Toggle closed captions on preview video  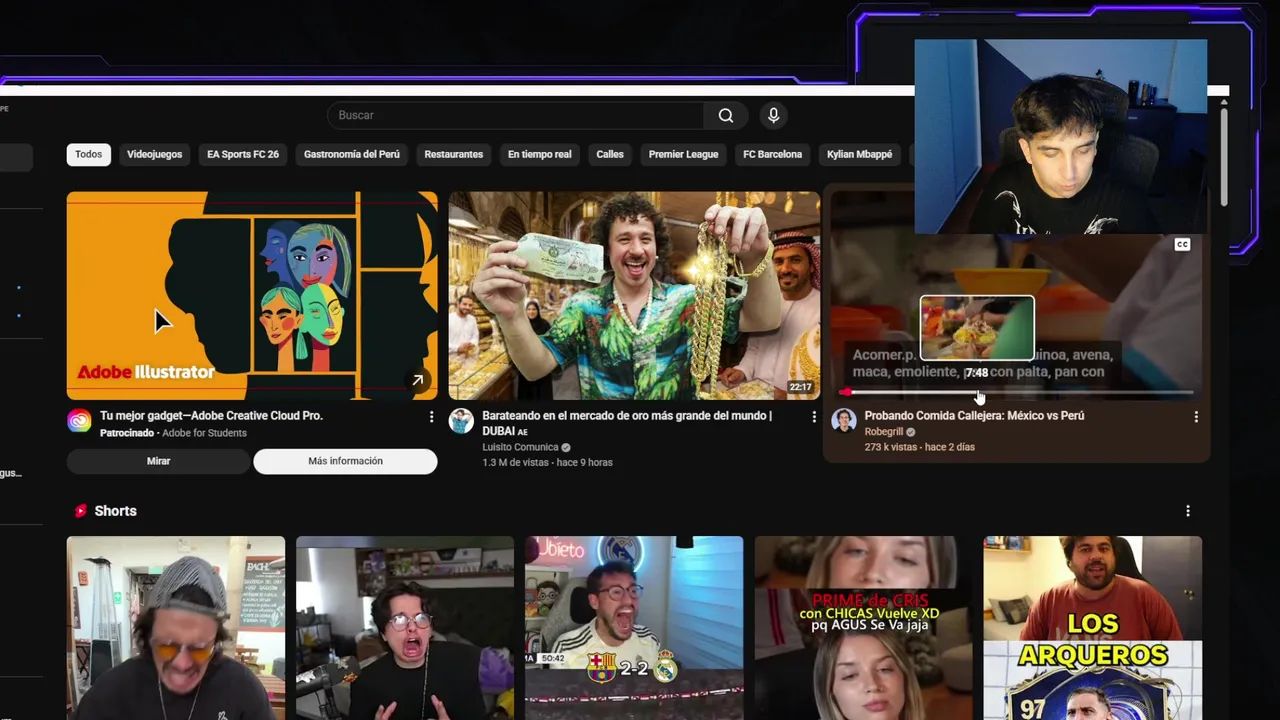point(1182,245)
